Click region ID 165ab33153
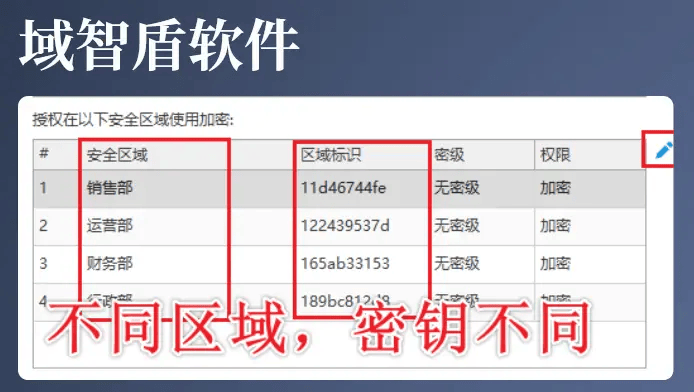This screenshot has width=694, height=392. [345, 263]
